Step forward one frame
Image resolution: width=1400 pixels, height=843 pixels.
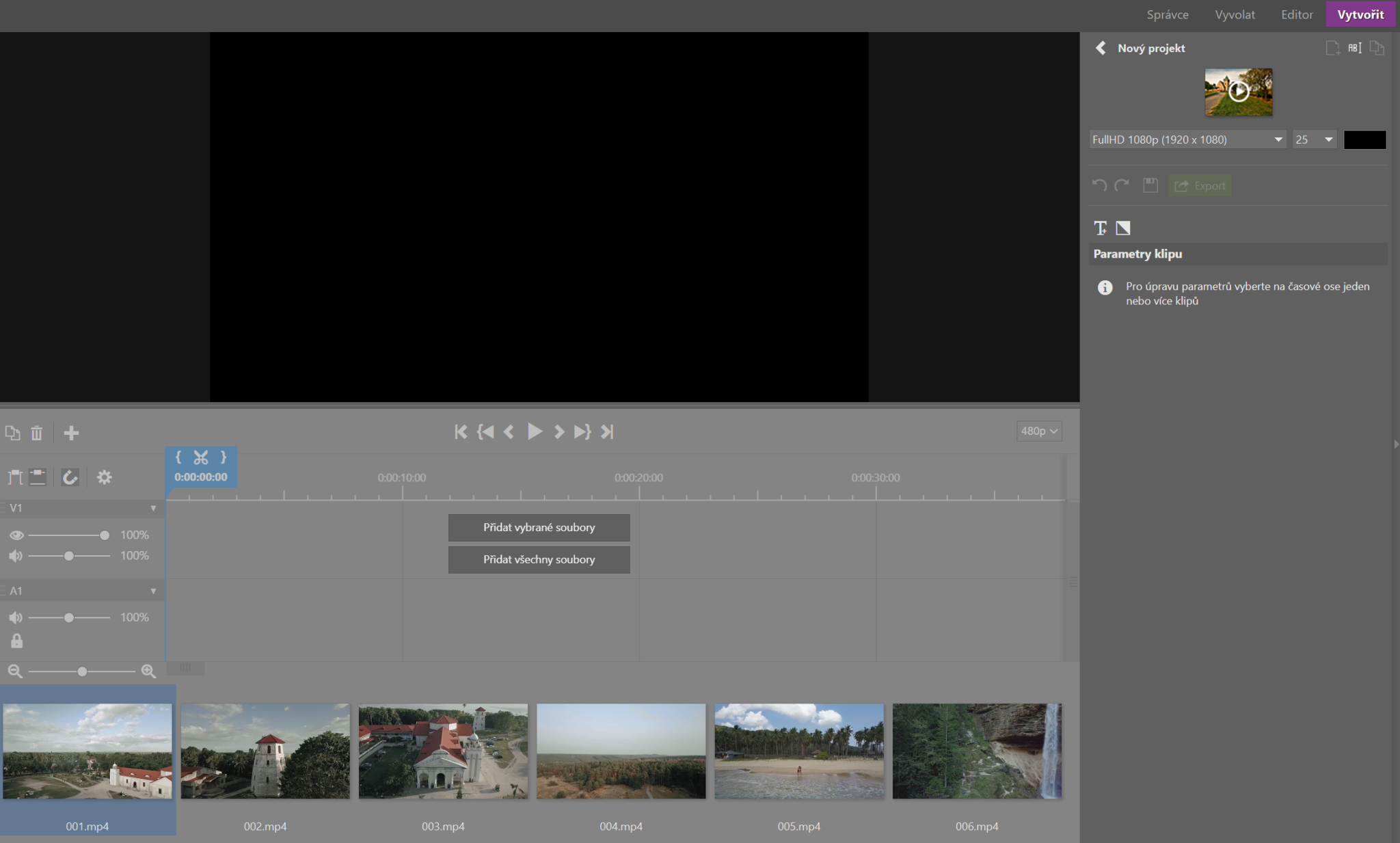(x=559, y=431)
